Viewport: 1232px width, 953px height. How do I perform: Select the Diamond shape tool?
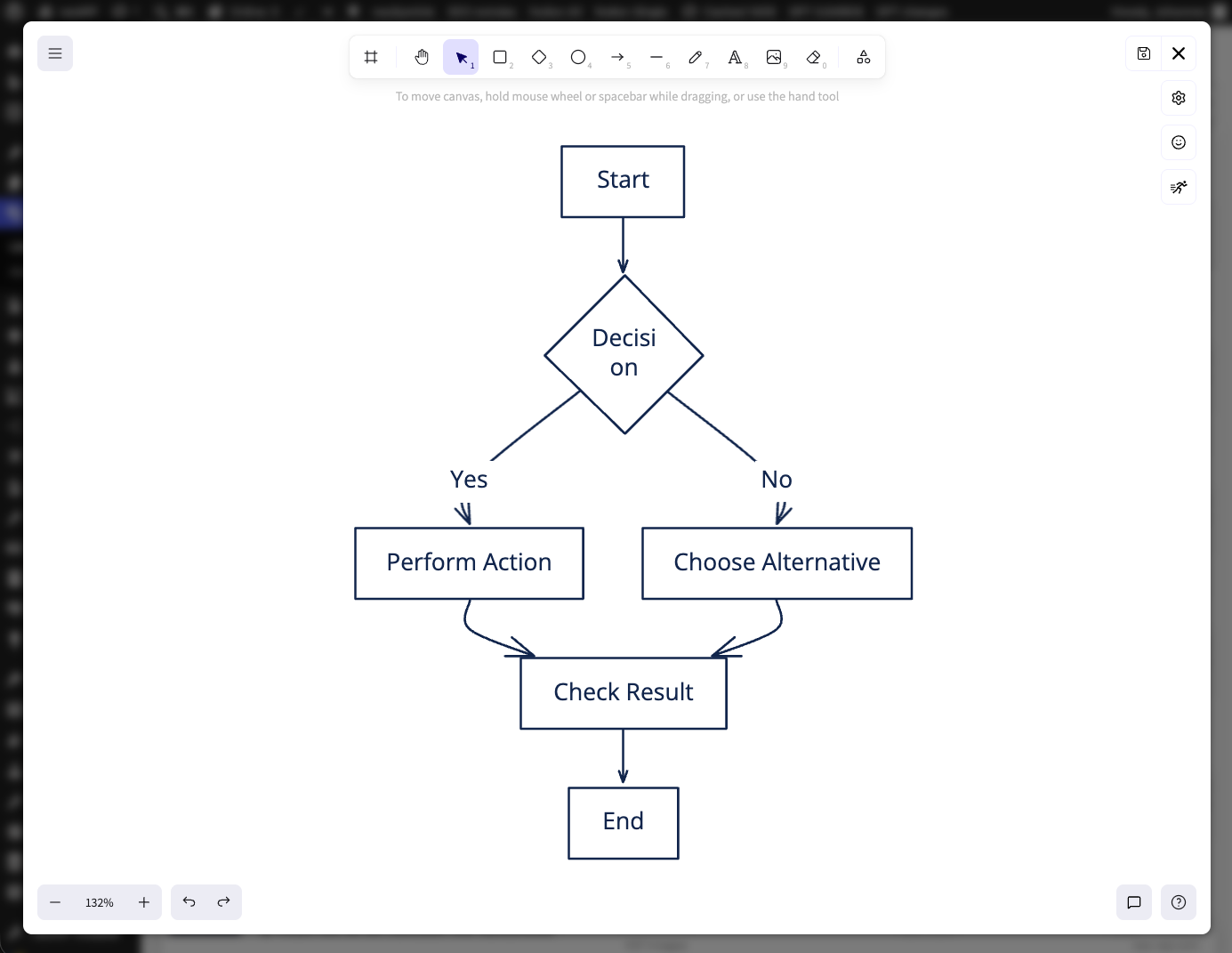[539, 57]
